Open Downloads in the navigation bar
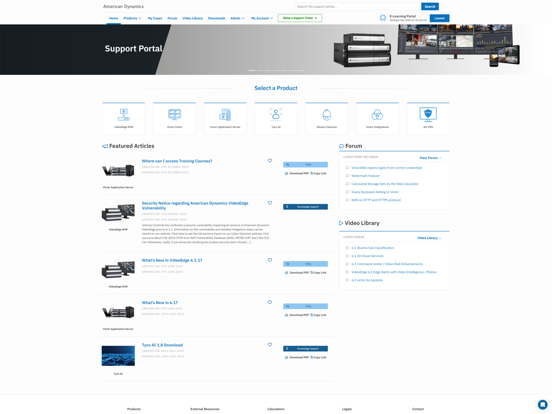Viewport: 552px width, 414px height. pos(217,18)
